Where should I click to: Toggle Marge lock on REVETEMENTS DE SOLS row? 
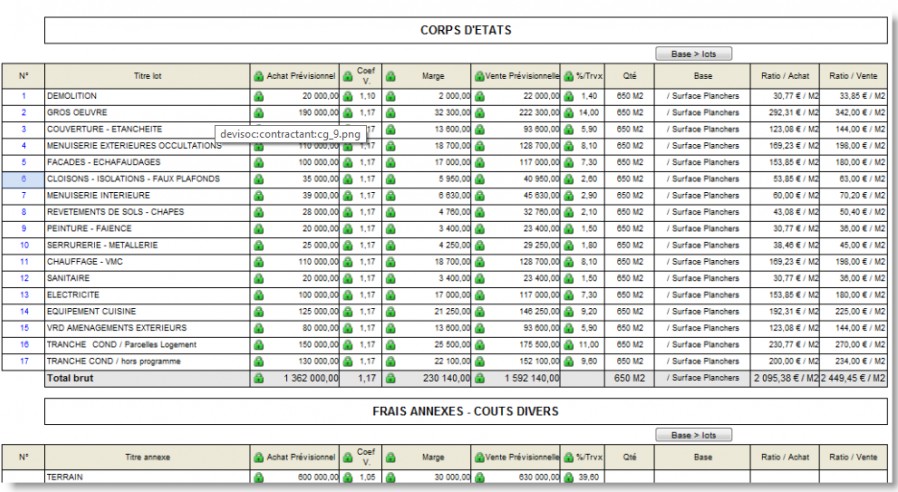391,213
